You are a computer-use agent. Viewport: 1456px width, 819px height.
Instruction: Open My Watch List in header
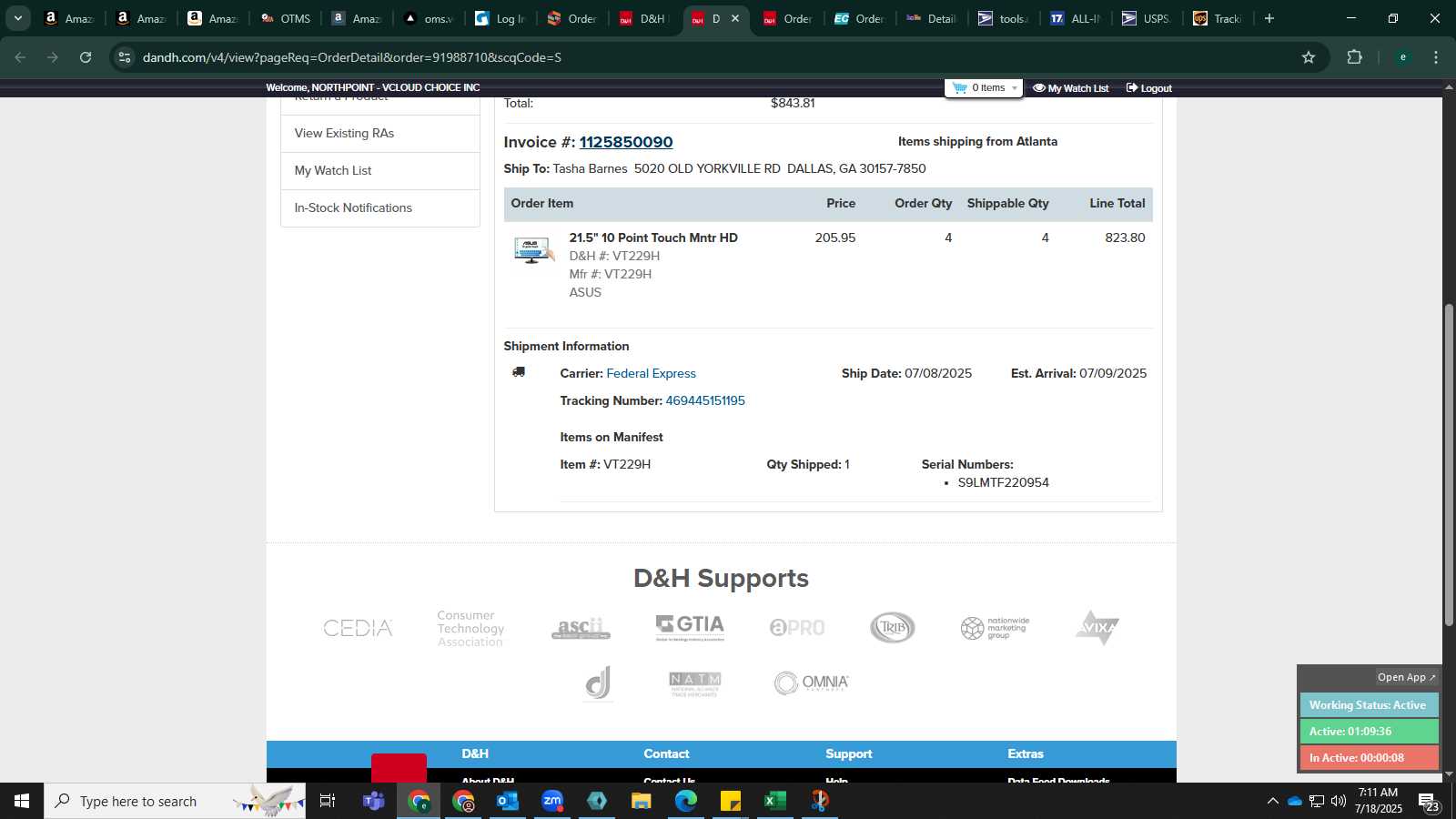point(1071,88)
